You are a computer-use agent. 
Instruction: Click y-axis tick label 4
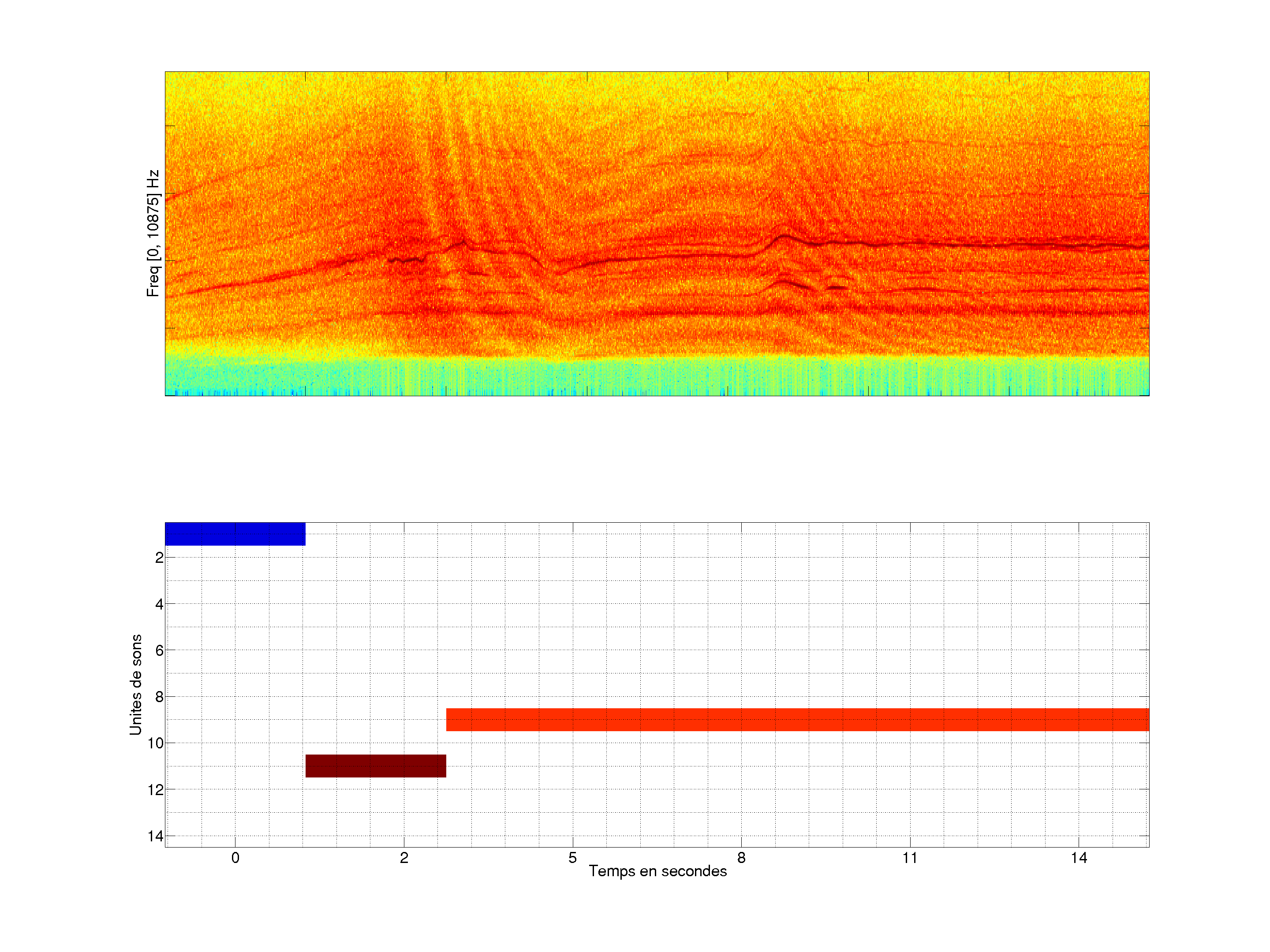tap(159, 604)
